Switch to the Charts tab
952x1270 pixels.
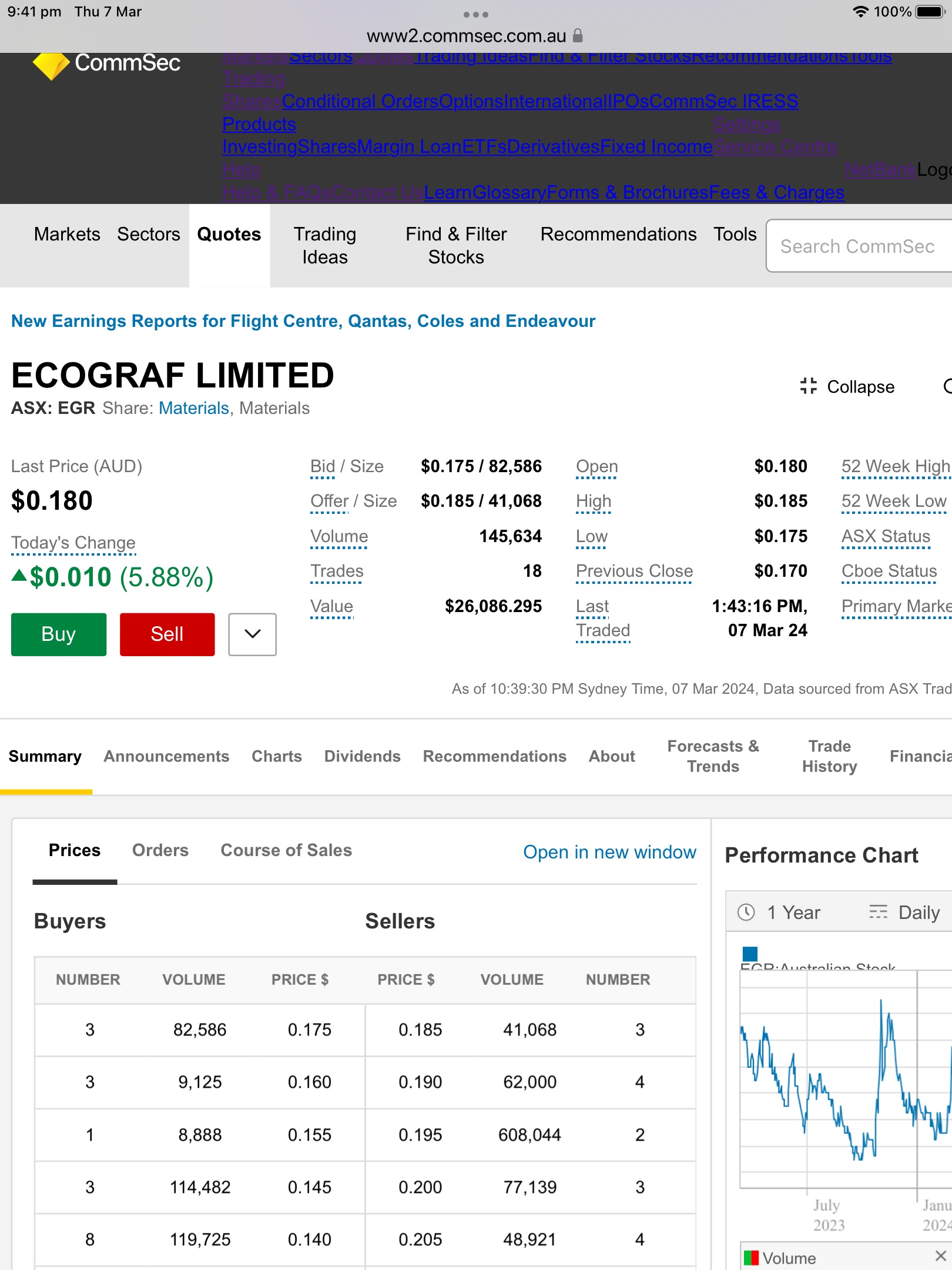pos(277,756)
